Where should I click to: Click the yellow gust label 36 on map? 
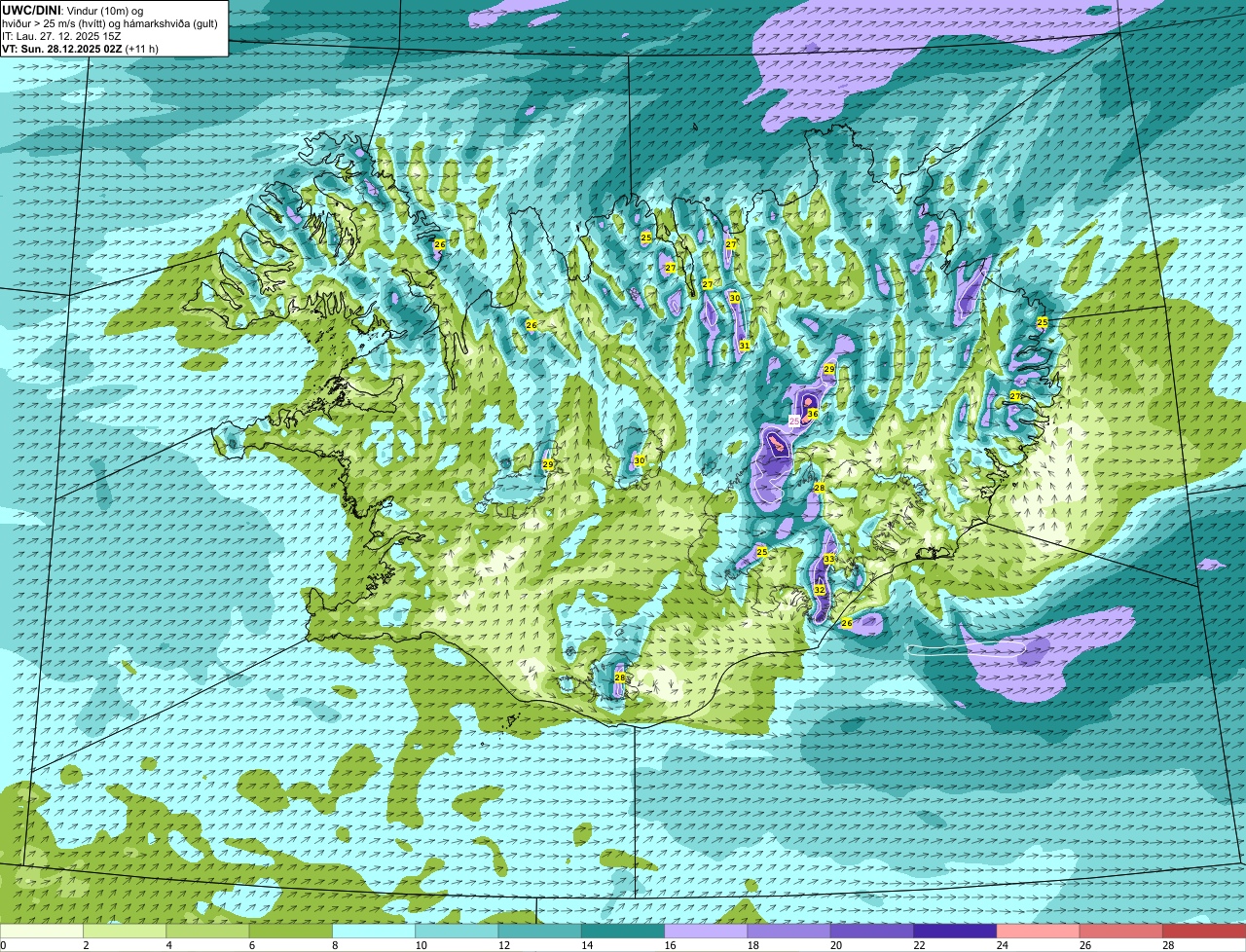813,415
